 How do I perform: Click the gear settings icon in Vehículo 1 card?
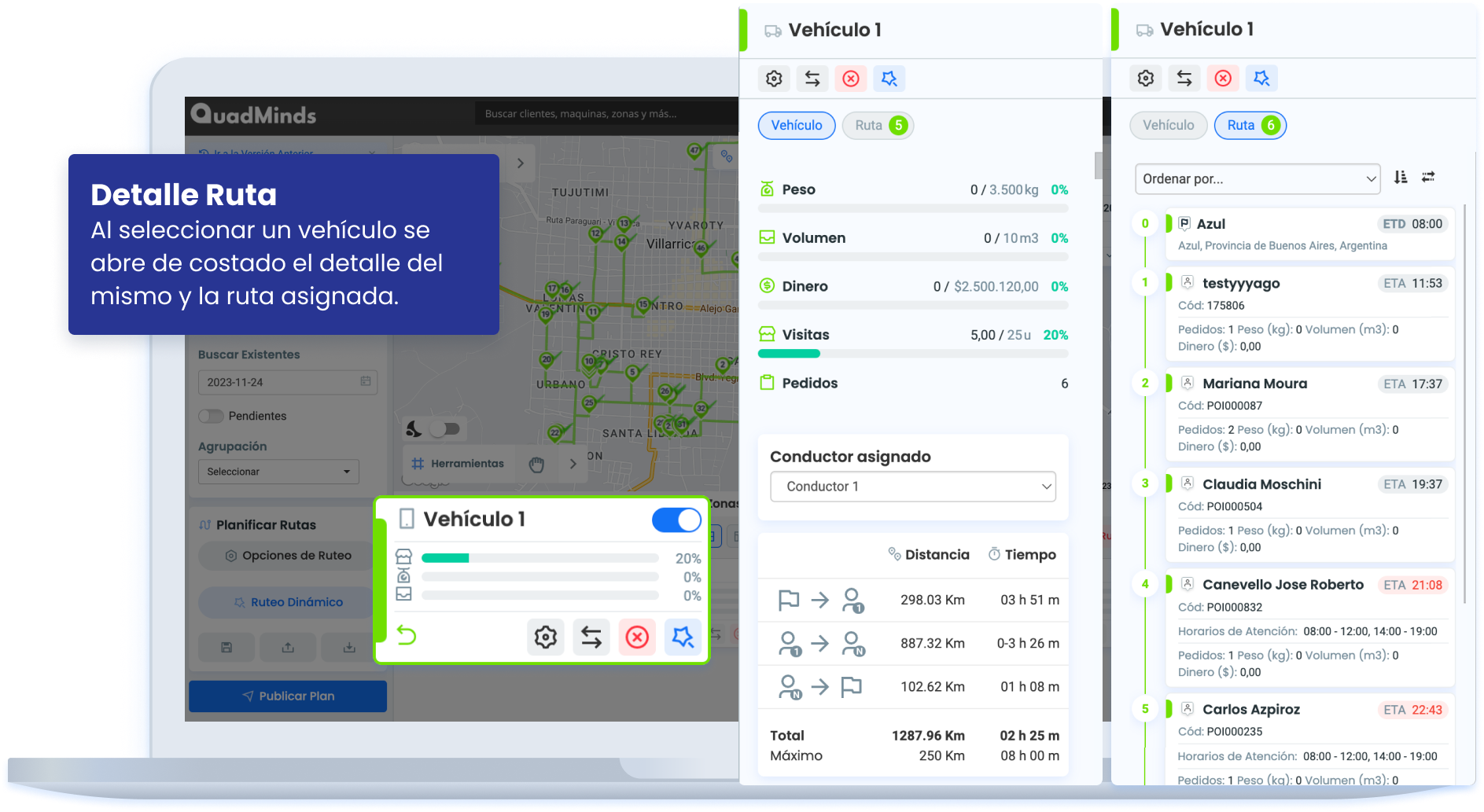545,636
